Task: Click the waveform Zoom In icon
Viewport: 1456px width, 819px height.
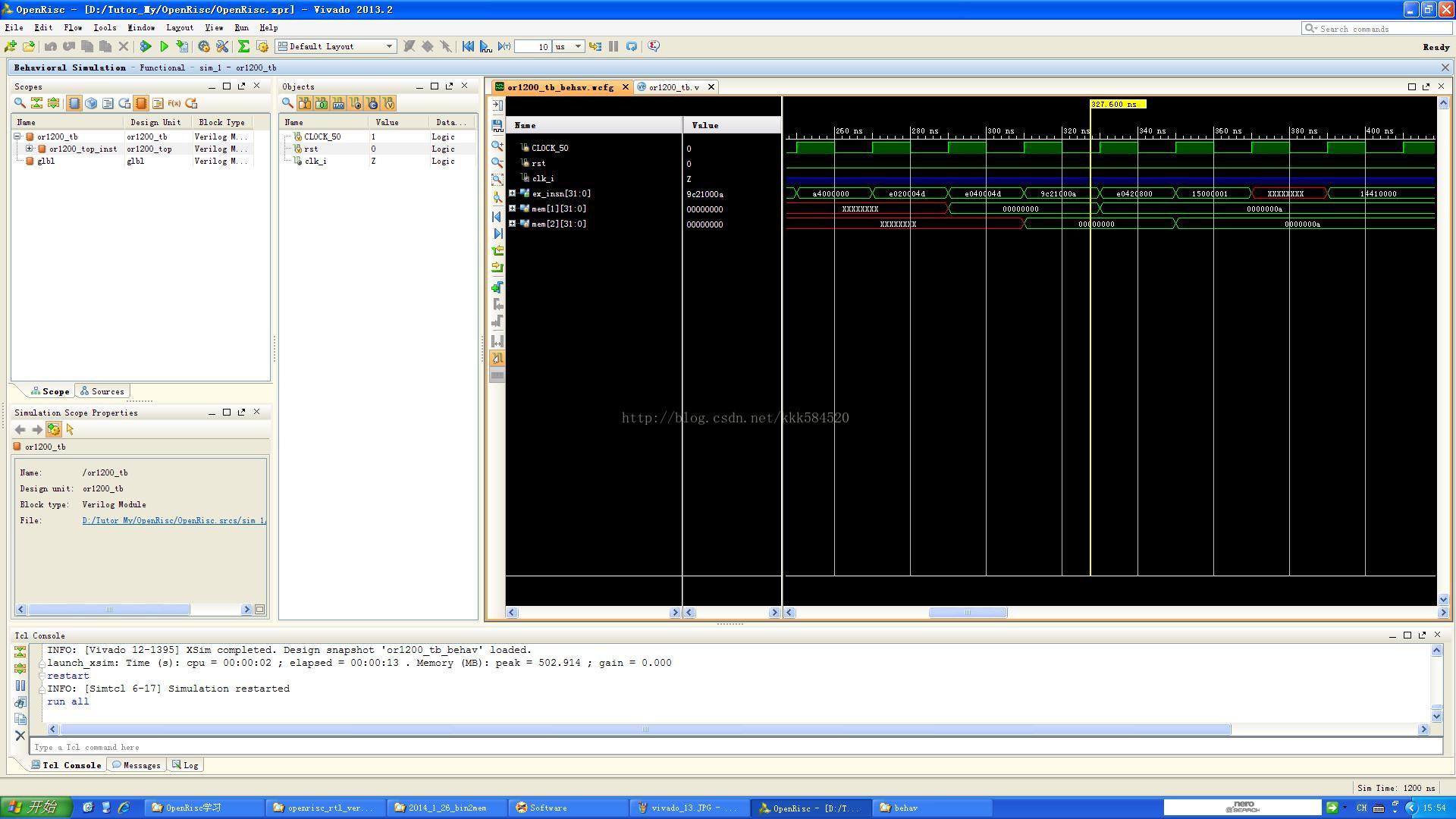Action: [497, 146]
